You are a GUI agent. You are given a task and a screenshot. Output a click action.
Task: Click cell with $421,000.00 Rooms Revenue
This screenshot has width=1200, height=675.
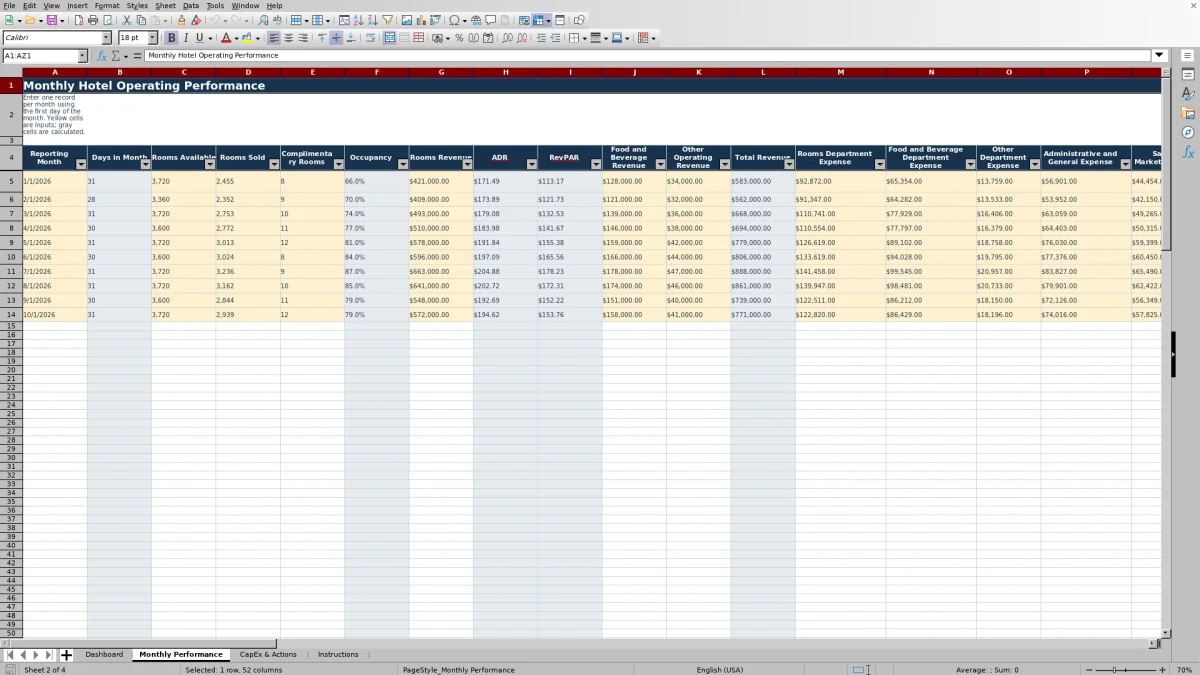coord(441,181)
